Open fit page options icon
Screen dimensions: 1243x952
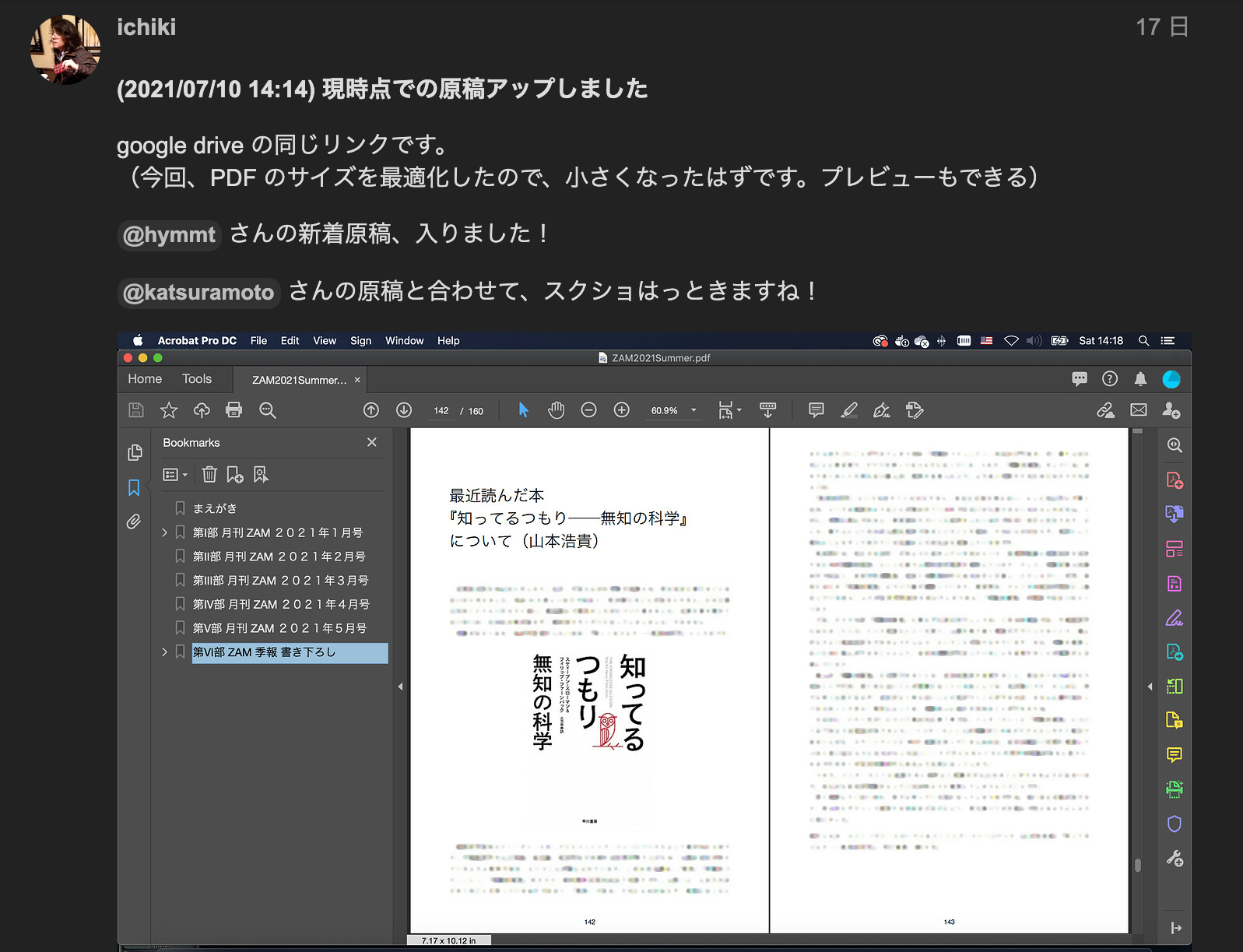[x=729, y=410]
